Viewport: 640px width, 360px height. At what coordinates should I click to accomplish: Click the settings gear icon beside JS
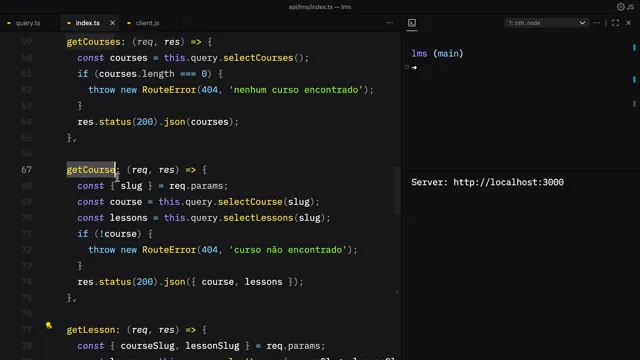coord(620,7)
